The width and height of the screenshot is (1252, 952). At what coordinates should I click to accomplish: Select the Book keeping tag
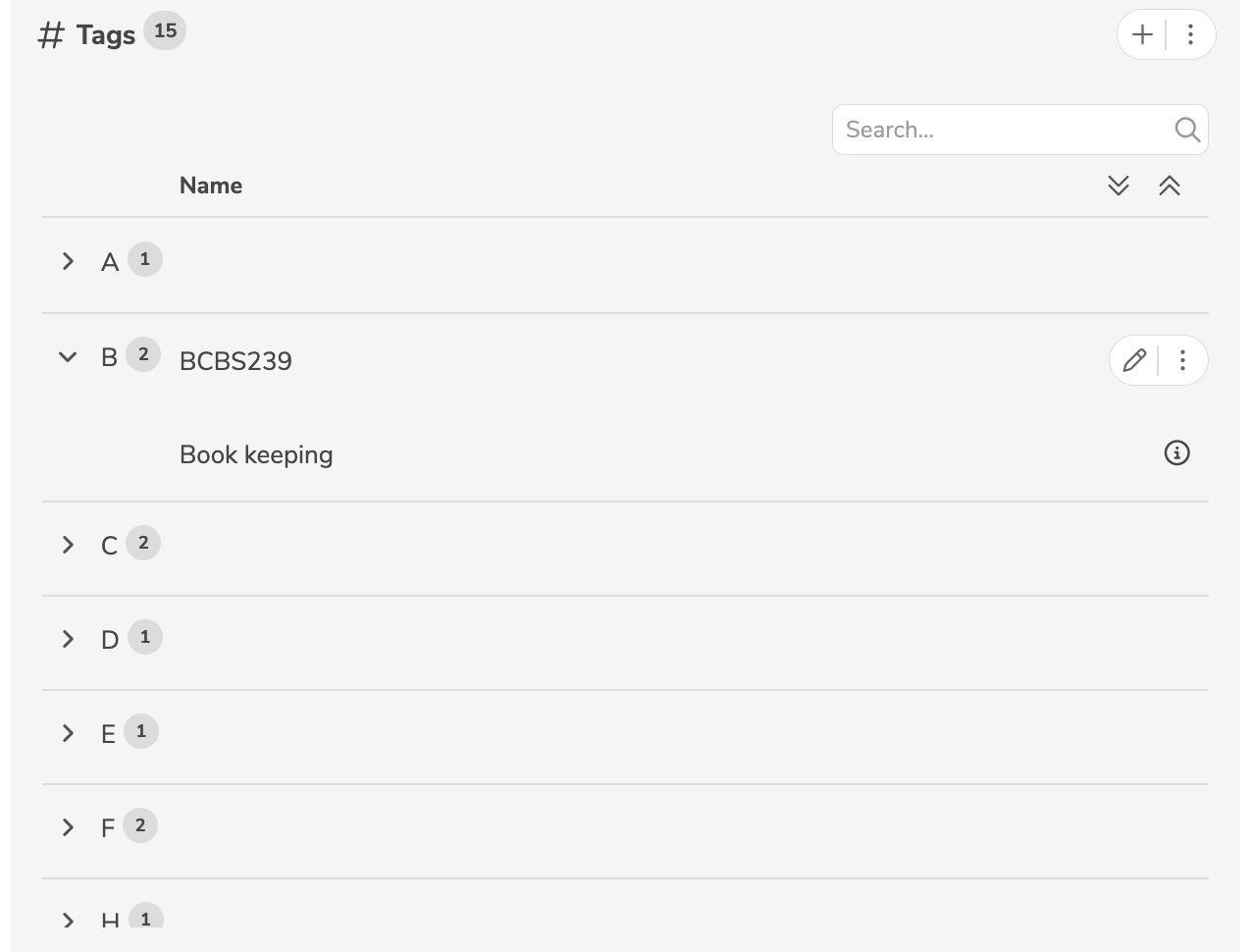pos(256,454)
